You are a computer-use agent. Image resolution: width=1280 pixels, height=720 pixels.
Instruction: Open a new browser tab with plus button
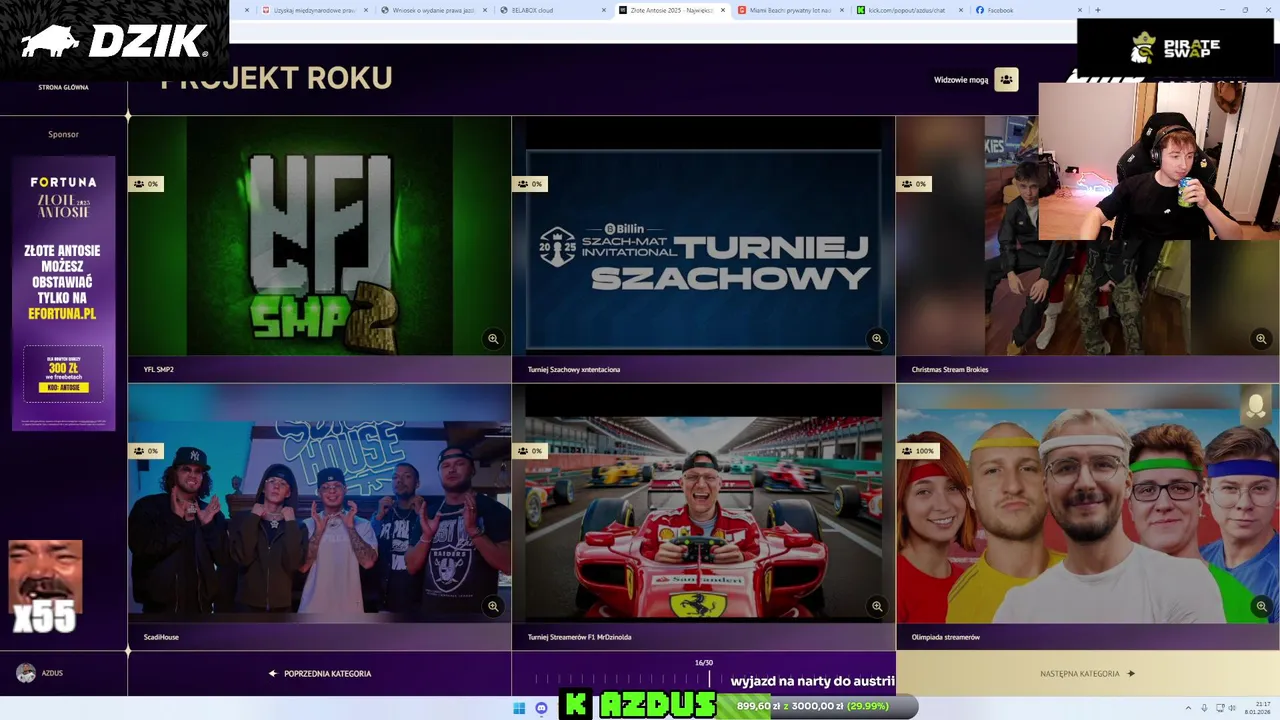coord(1097,10)
